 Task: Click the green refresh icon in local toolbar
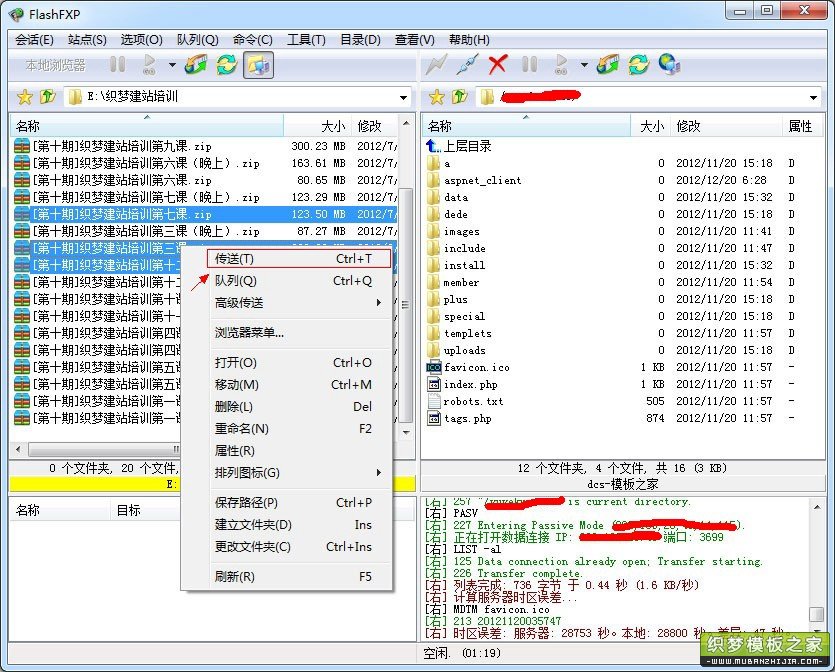(x=225, y=67)
